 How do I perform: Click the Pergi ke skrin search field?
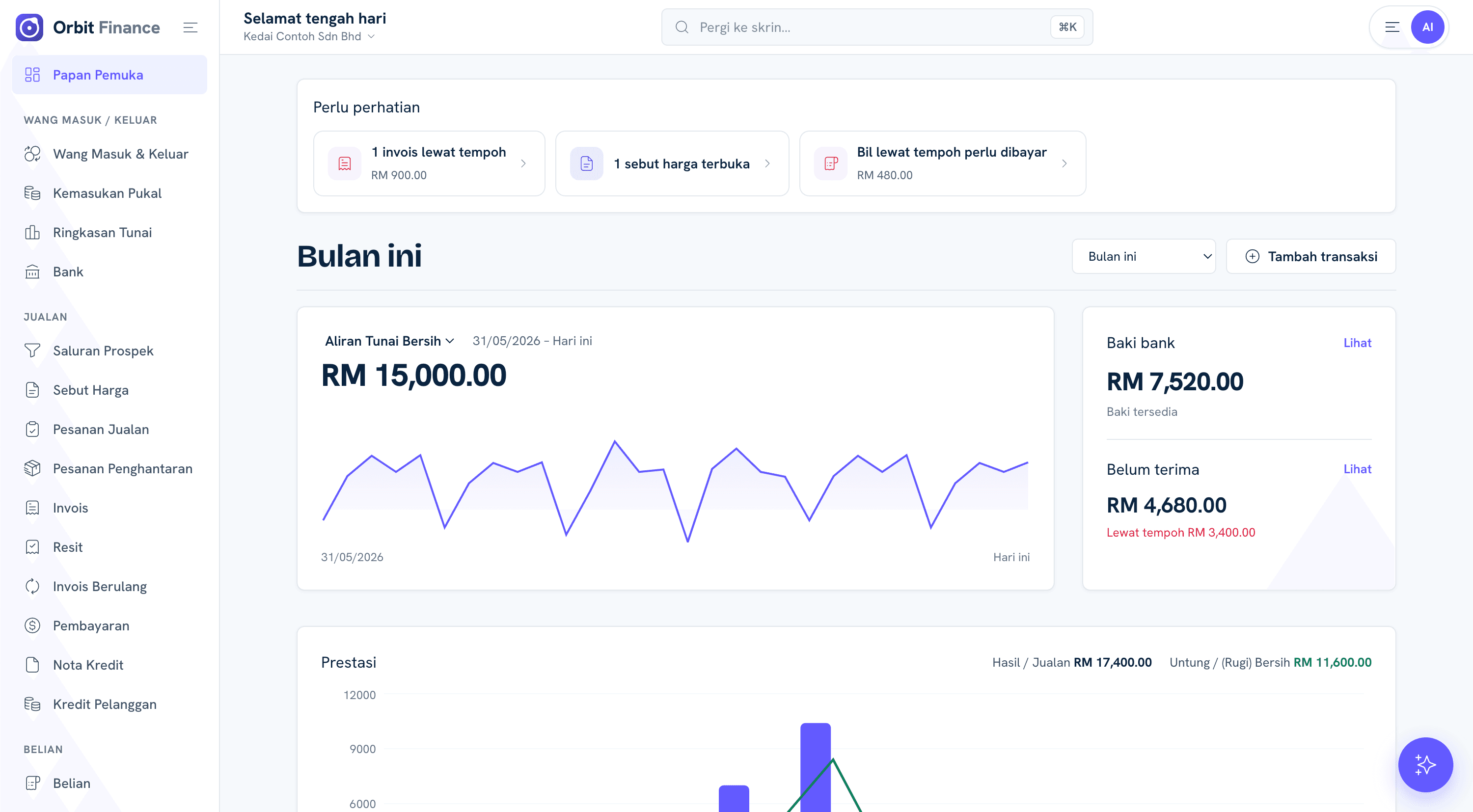pyautogui.click(x=876, y=27)
